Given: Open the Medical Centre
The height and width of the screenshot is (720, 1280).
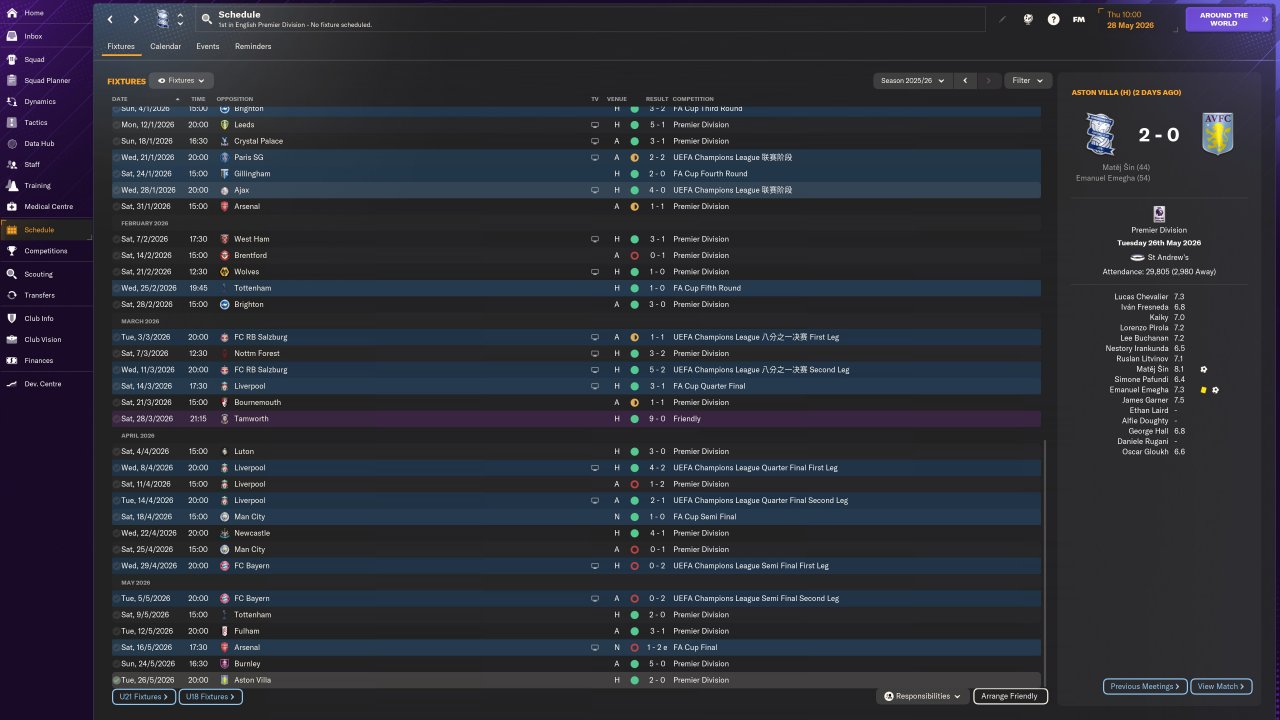Looking at the screenshot, I should tap(46, 207).
